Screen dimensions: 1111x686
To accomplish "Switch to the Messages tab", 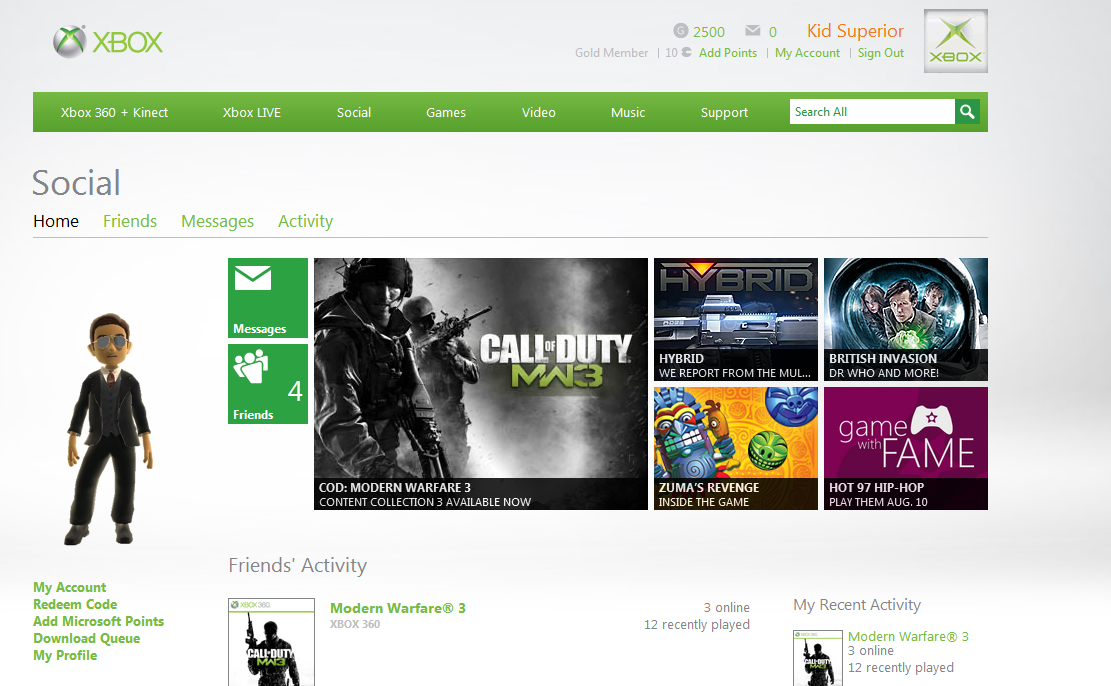I will [x=218, y=221].
